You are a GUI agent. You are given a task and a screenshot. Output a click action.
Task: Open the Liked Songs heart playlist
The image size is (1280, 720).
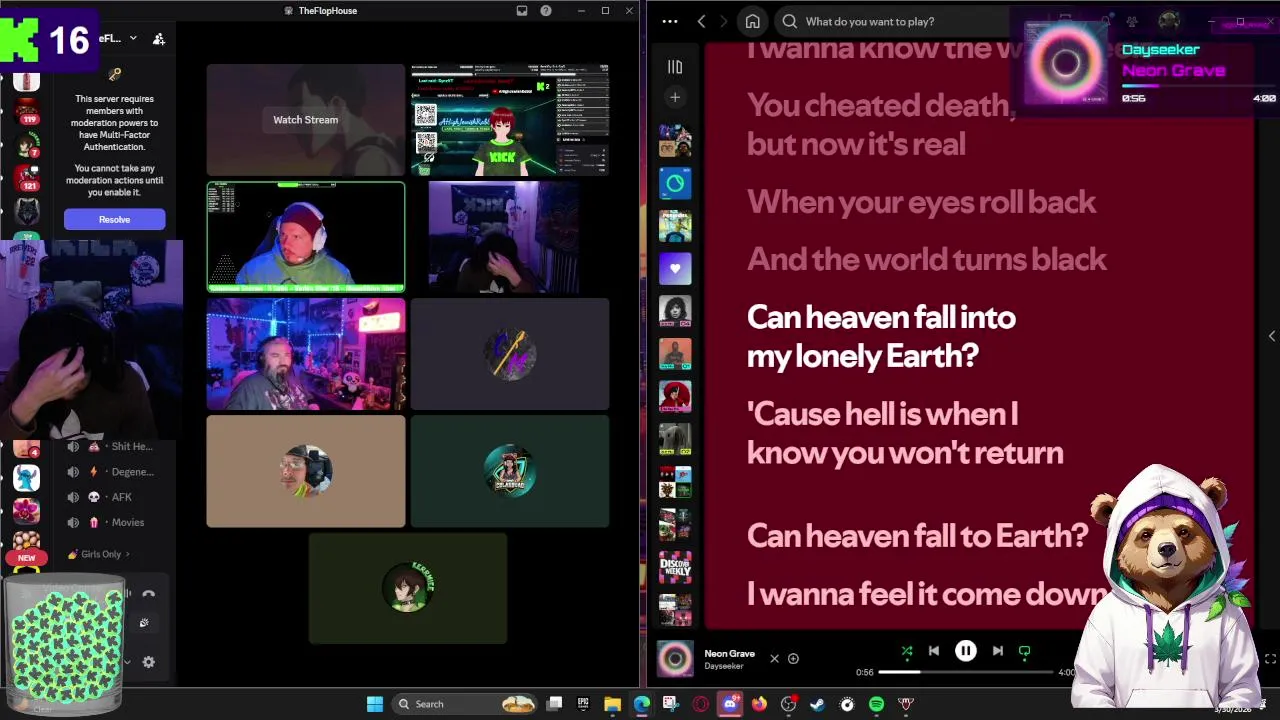coord(675,268)
